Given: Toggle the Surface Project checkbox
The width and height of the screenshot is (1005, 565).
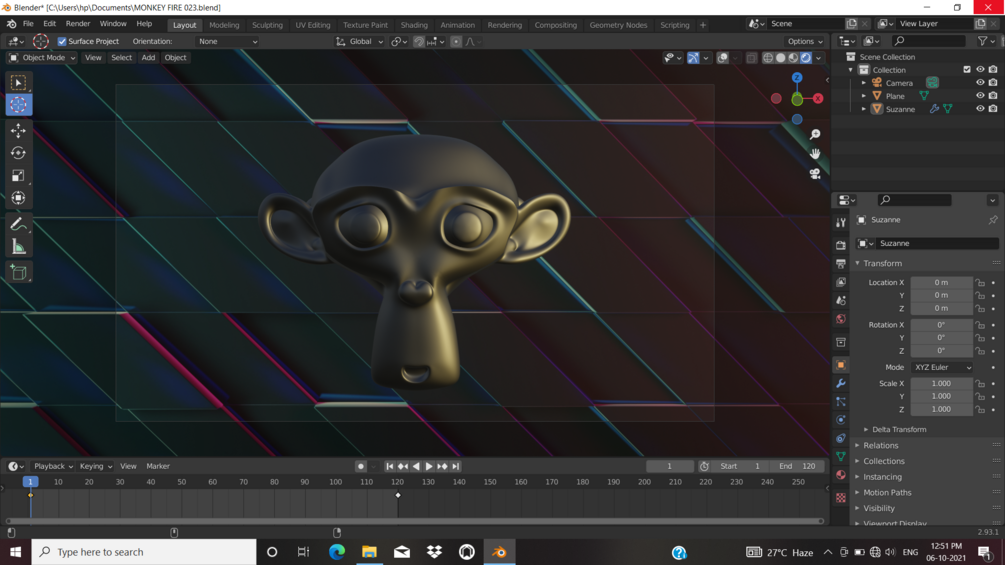Looking at the screenshot, I should click(x=62, y=41).
